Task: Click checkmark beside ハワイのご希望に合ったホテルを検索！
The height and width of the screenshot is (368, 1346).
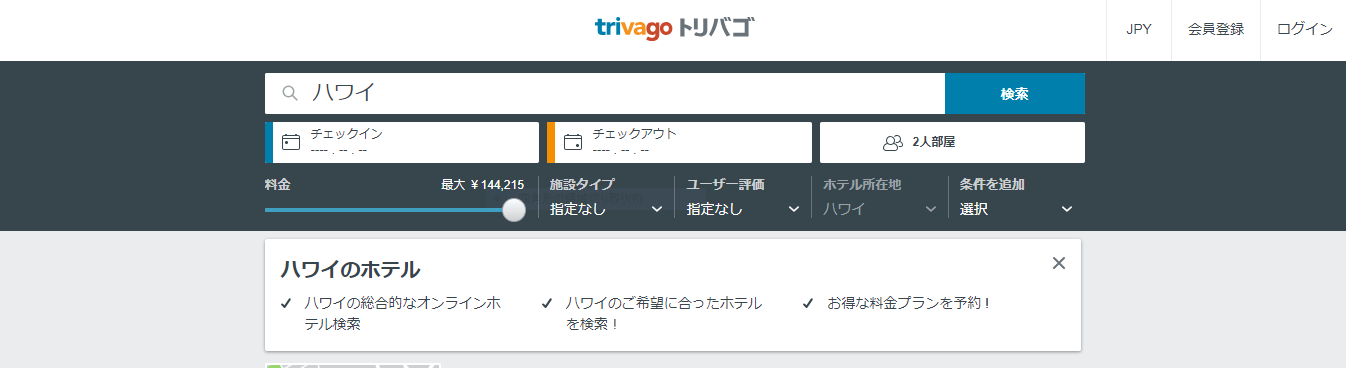Action: pyautogui.click(x=547, y=303)
